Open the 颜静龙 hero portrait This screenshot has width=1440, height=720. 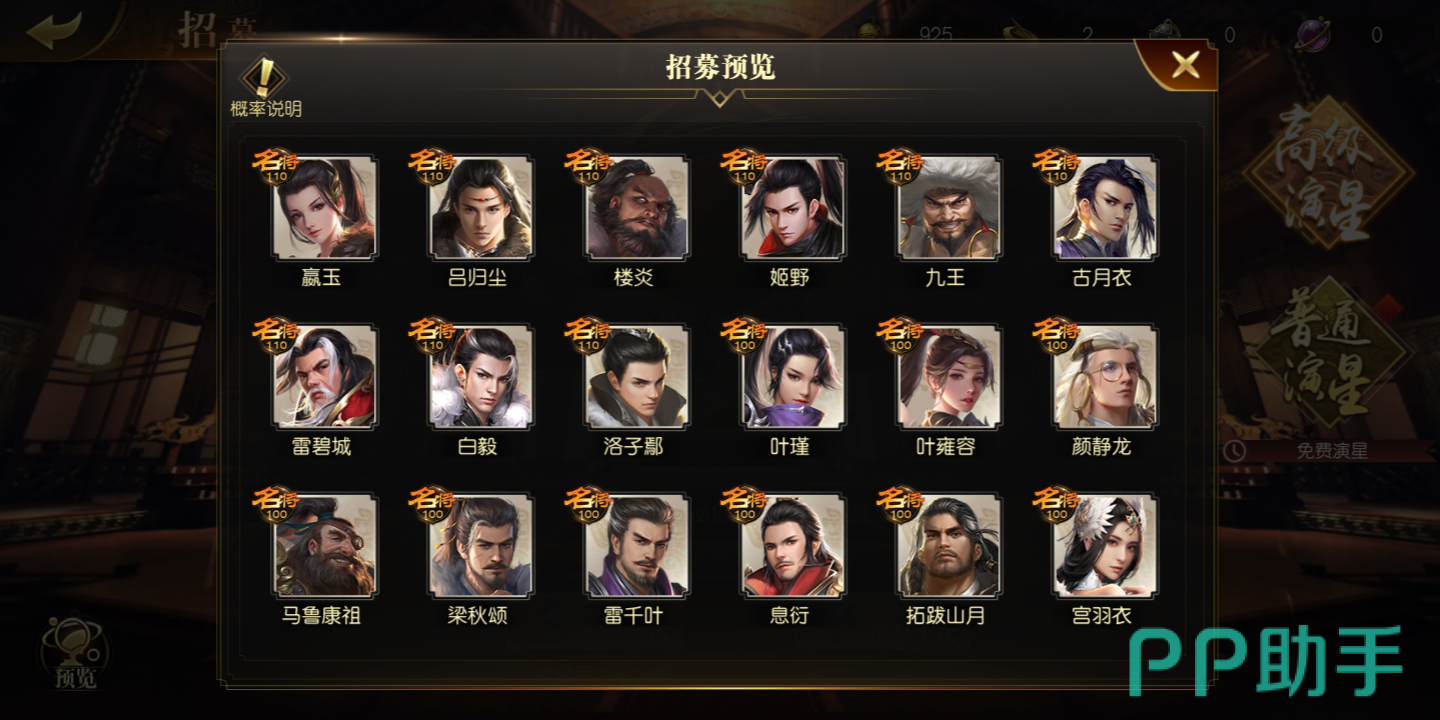click(x=1105, y=377)
